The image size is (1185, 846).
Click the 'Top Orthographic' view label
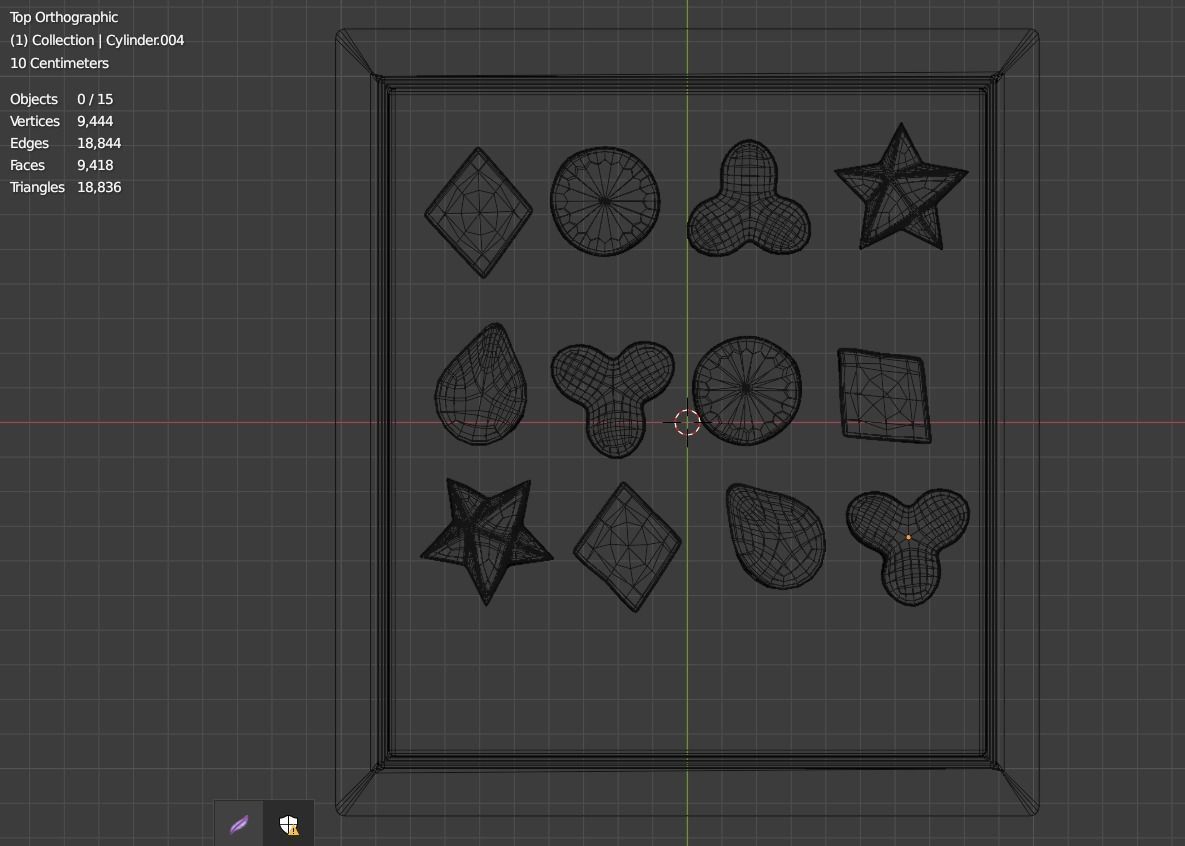(x=64, y=17)
